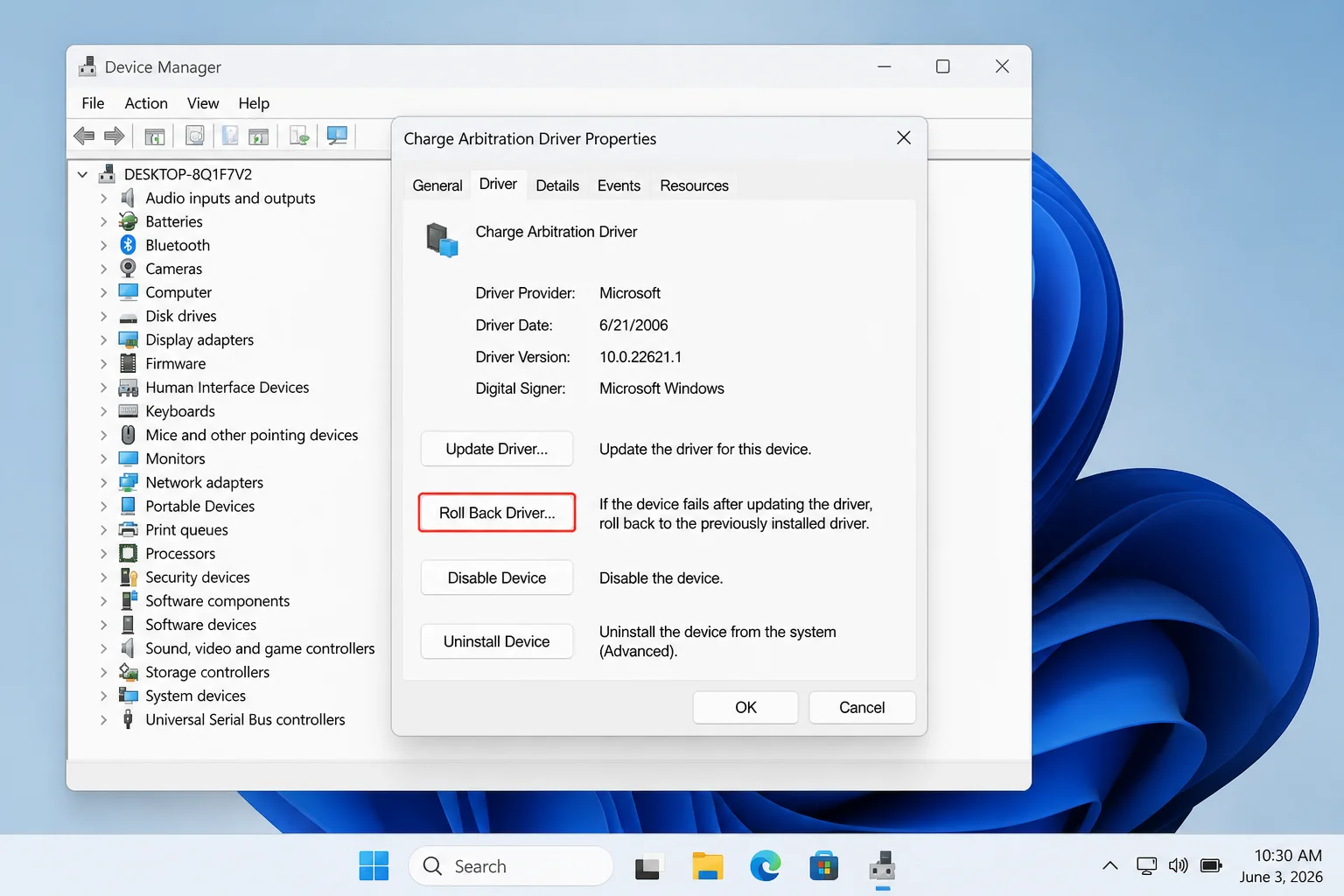Viewport: 1344px width, 896px height.
Task: Open the Action menu
Action: [x=146, y=103]
